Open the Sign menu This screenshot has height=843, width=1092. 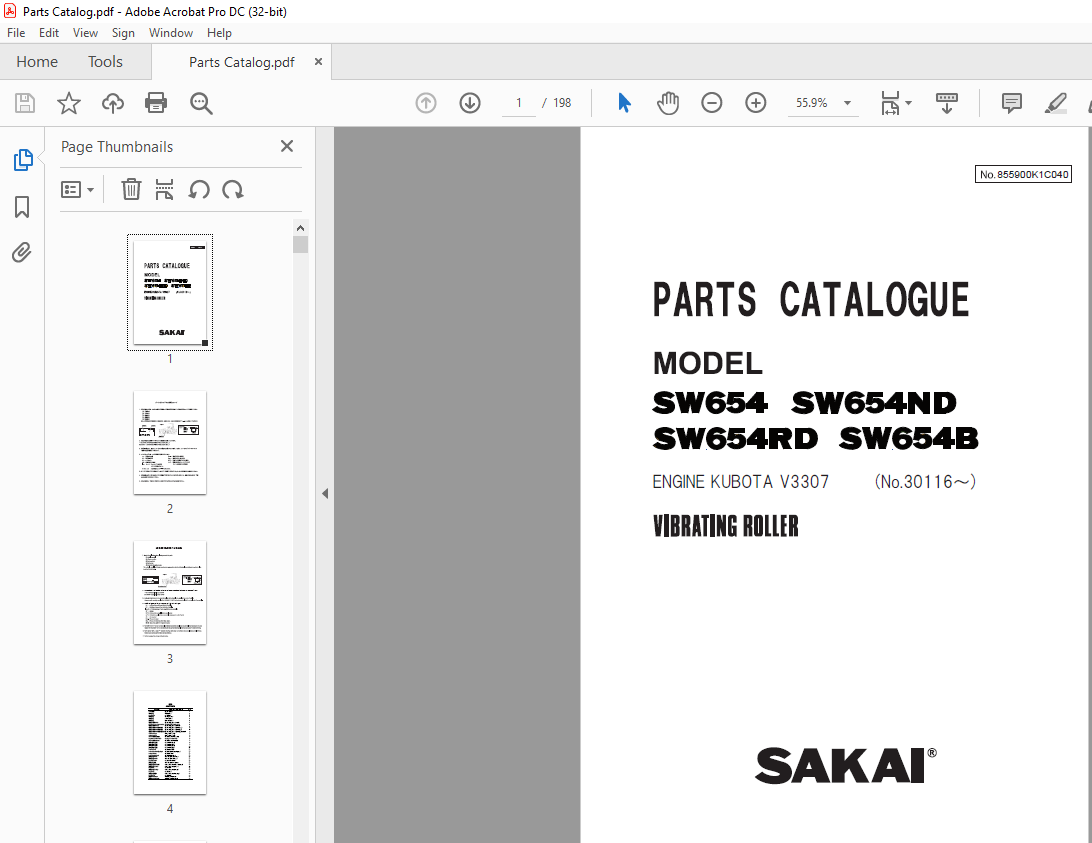point(123,33)
